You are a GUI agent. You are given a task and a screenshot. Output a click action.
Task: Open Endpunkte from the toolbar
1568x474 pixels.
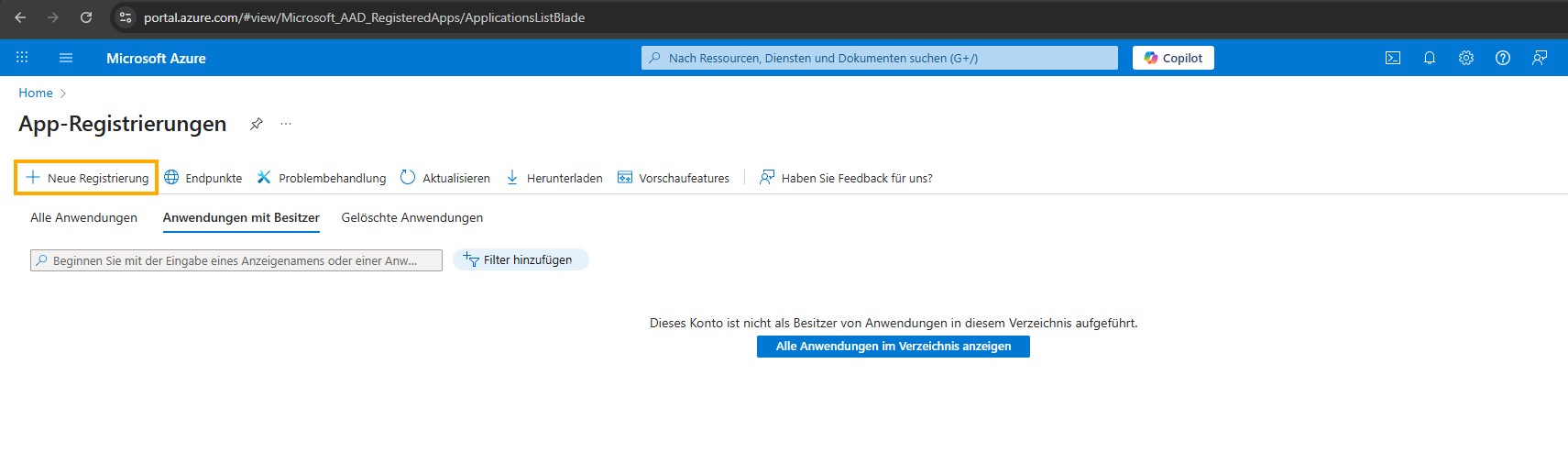203,178
